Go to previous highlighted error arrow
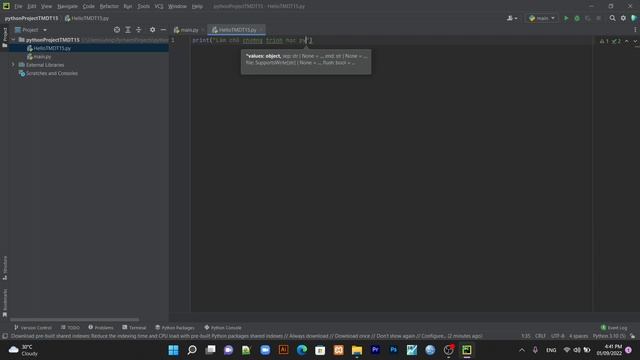Screen dimensions: 640x360 click(x=627, y=41)
